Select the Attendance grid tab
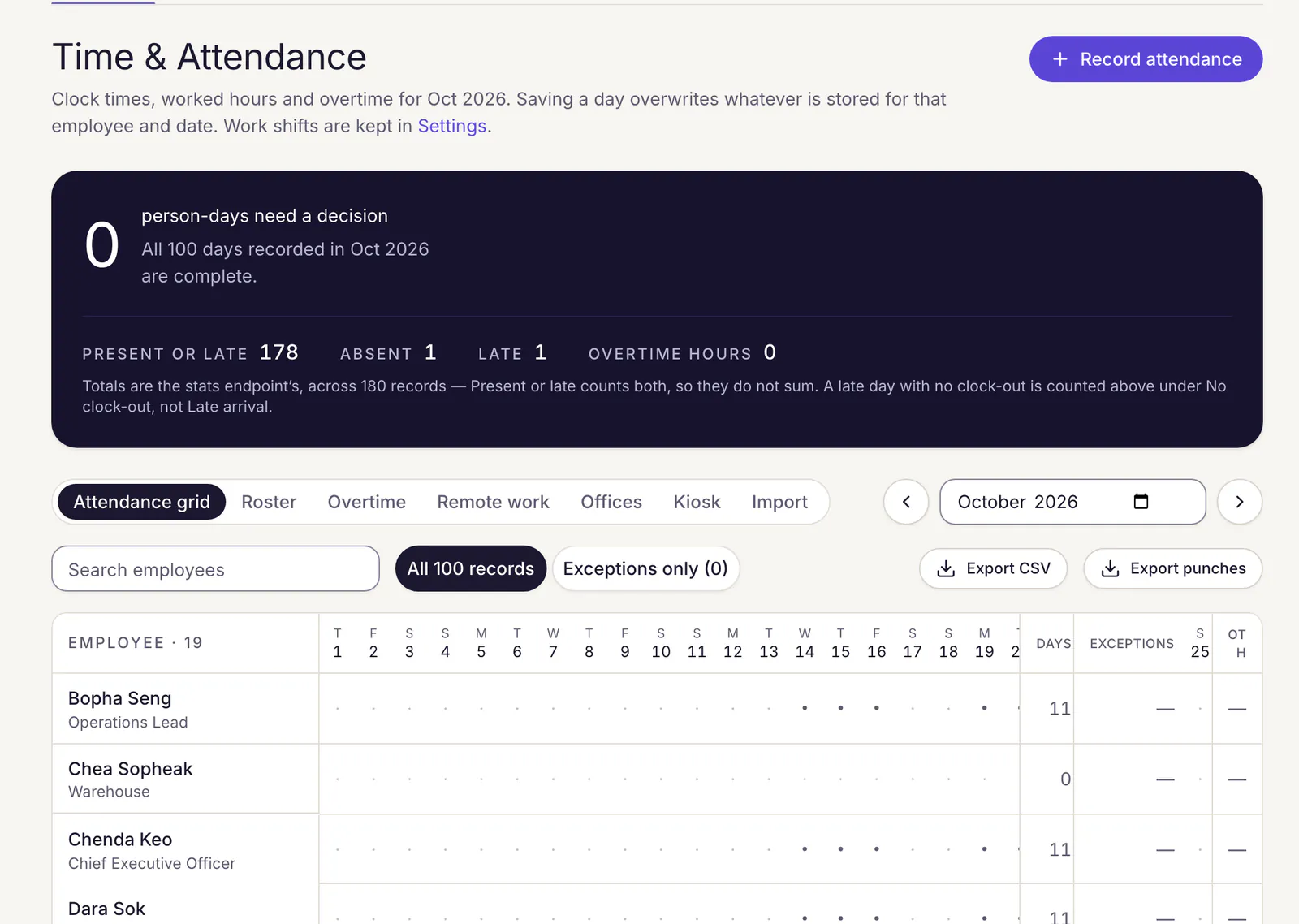 click(142, 502)
